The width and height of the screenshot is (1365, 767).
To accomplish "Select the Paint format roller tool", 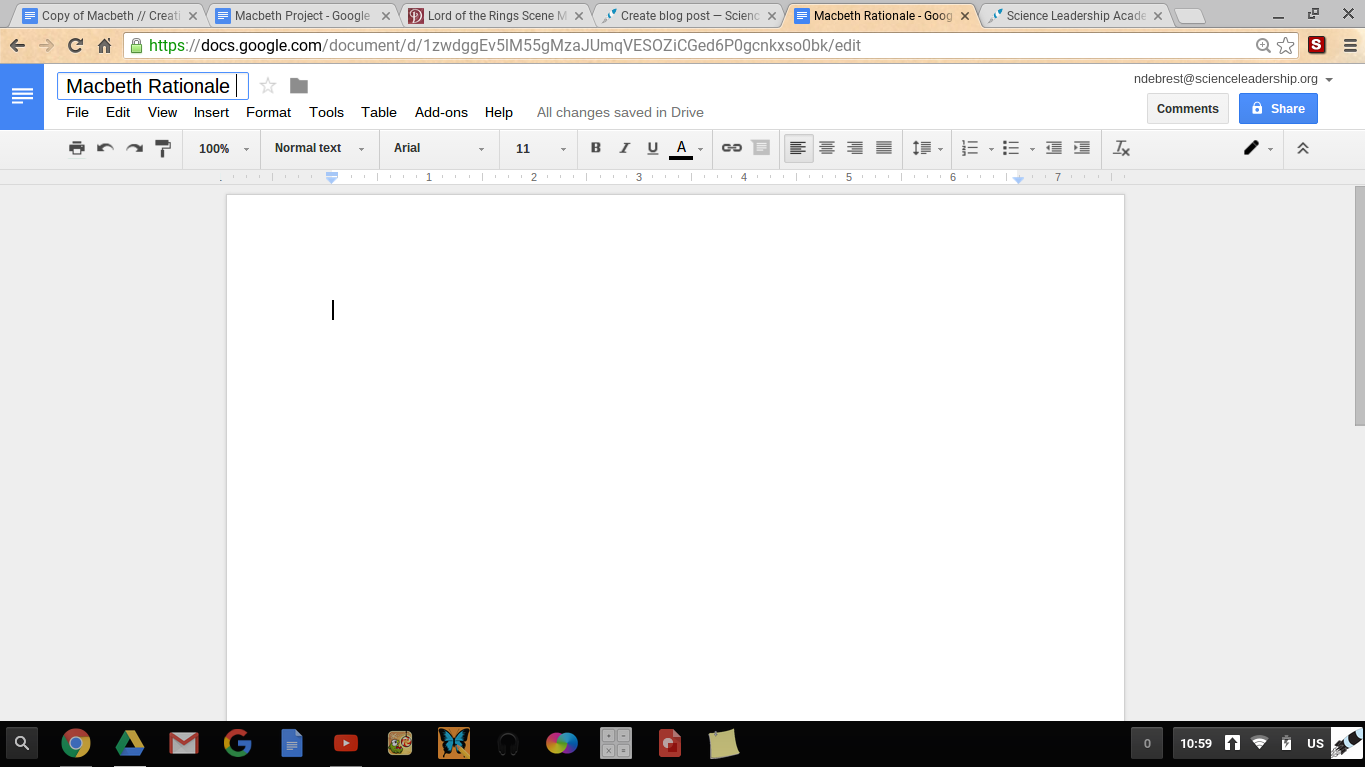I will click(x=163, y=148).
